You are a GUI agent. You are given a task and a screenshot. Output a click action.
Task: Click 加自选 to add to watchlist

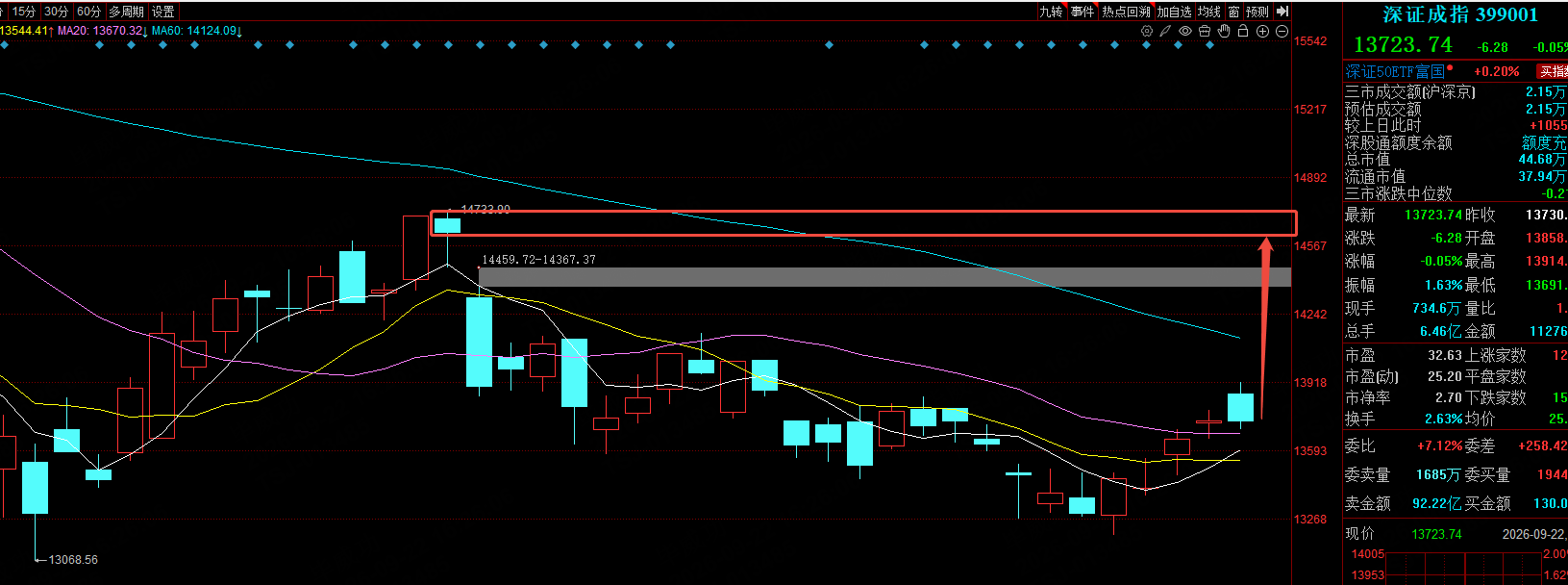1174,12
